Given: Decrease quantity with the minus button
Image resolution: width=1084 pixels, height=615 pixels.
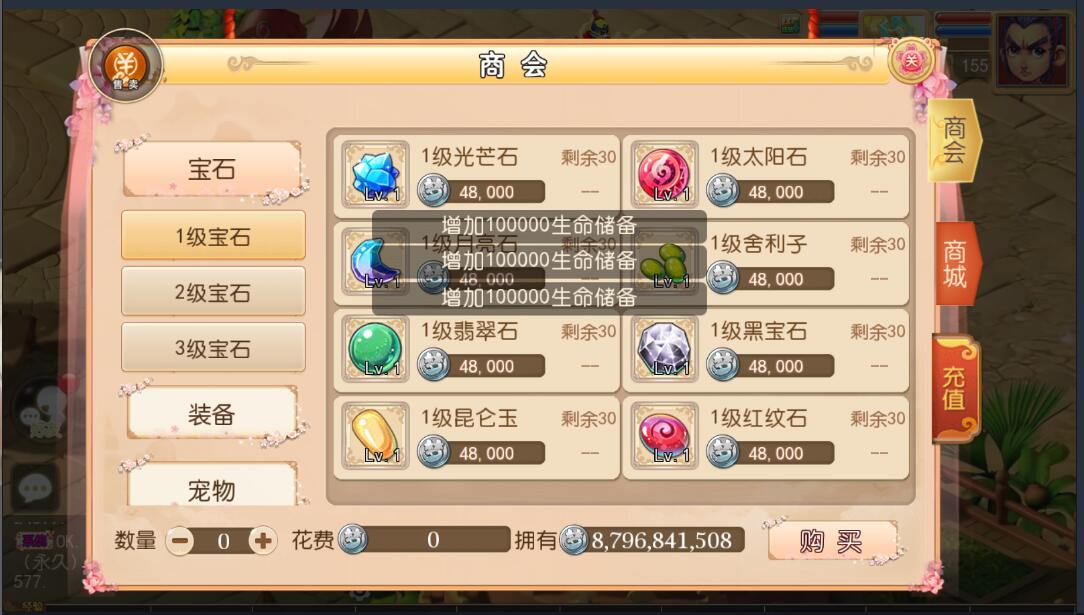Looking at the screenshot, I should pos(180,540).
